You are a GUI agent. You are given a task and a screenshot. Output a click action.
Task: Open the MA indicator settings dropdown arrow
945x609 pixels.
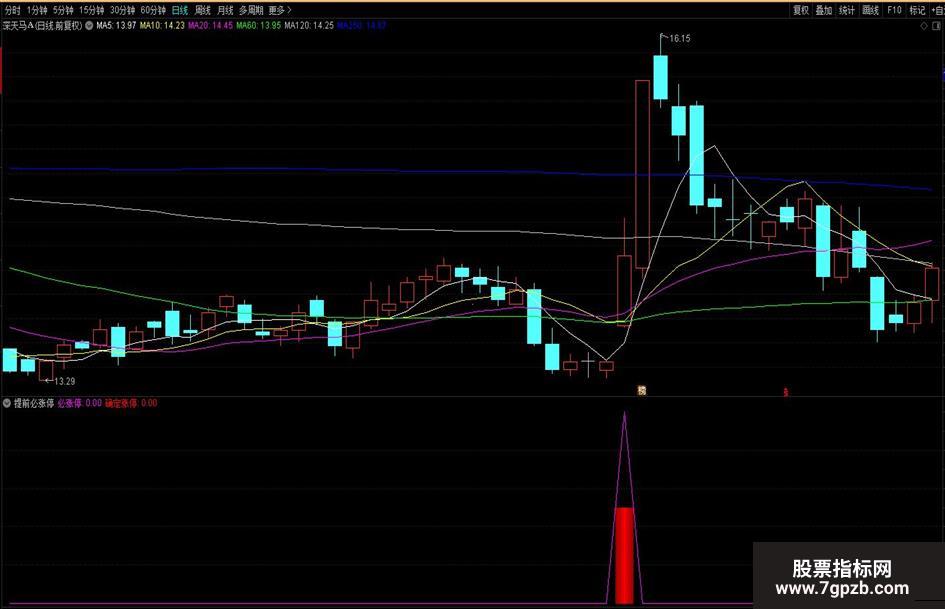[x=89, y=26]
